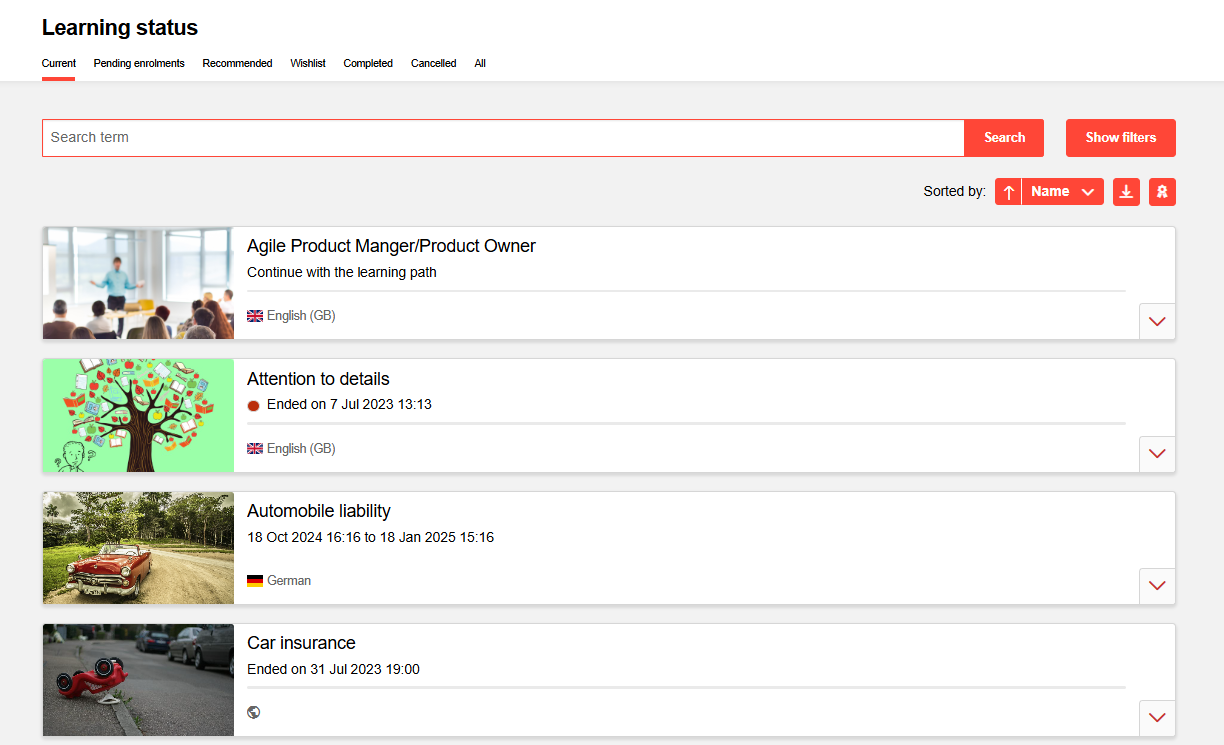Switch to the Completed tab
The image size is (1224, 745).
click(x=368, y=63)
